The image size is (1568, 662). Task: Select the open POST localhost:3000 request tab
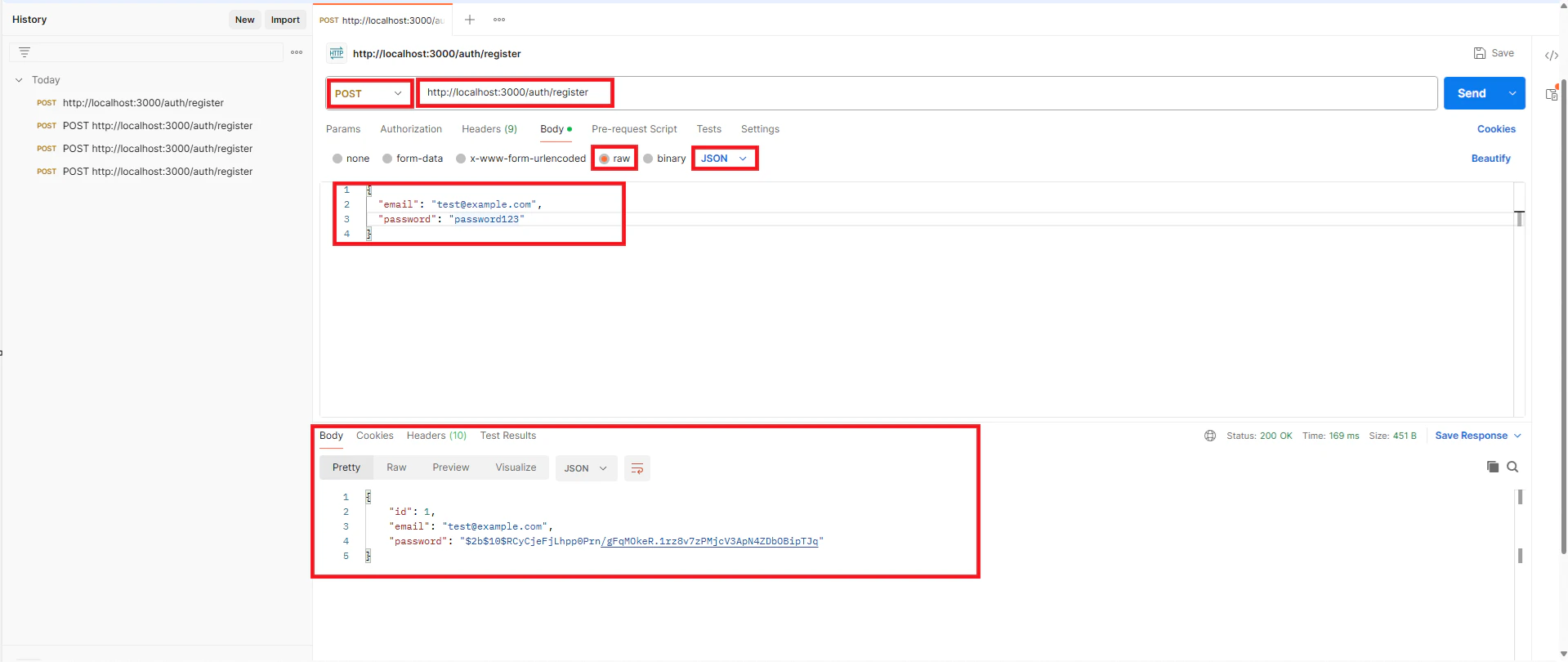tap(382, 20)
